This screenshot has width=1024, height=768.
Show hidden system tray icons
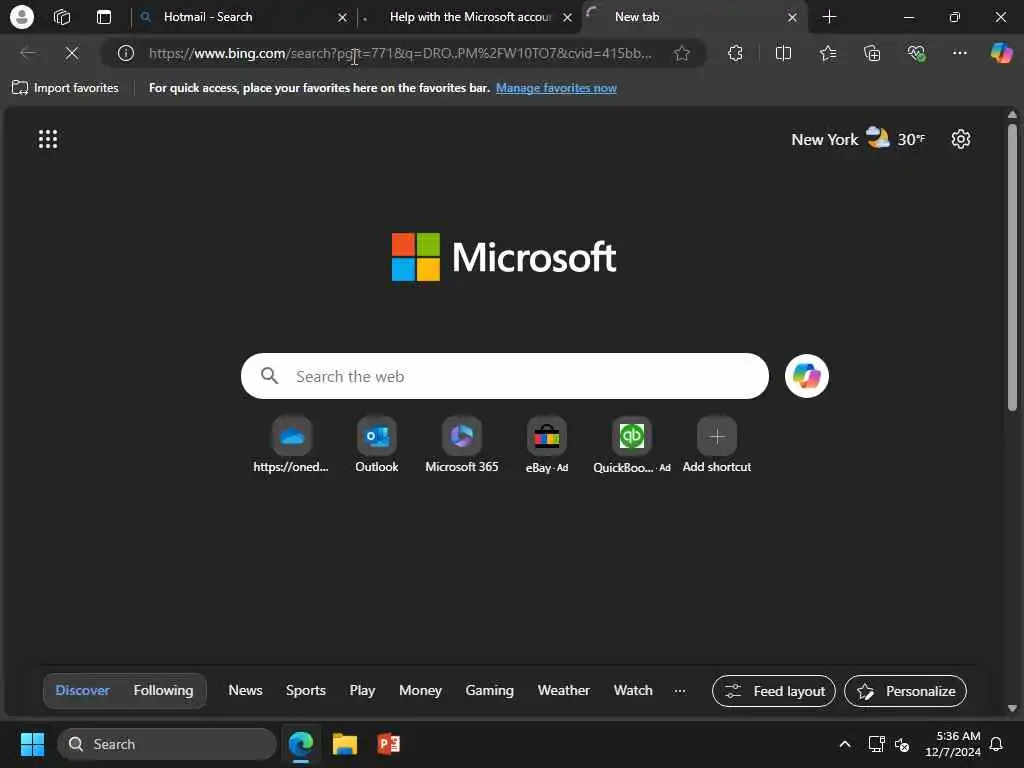coord(844,744)
